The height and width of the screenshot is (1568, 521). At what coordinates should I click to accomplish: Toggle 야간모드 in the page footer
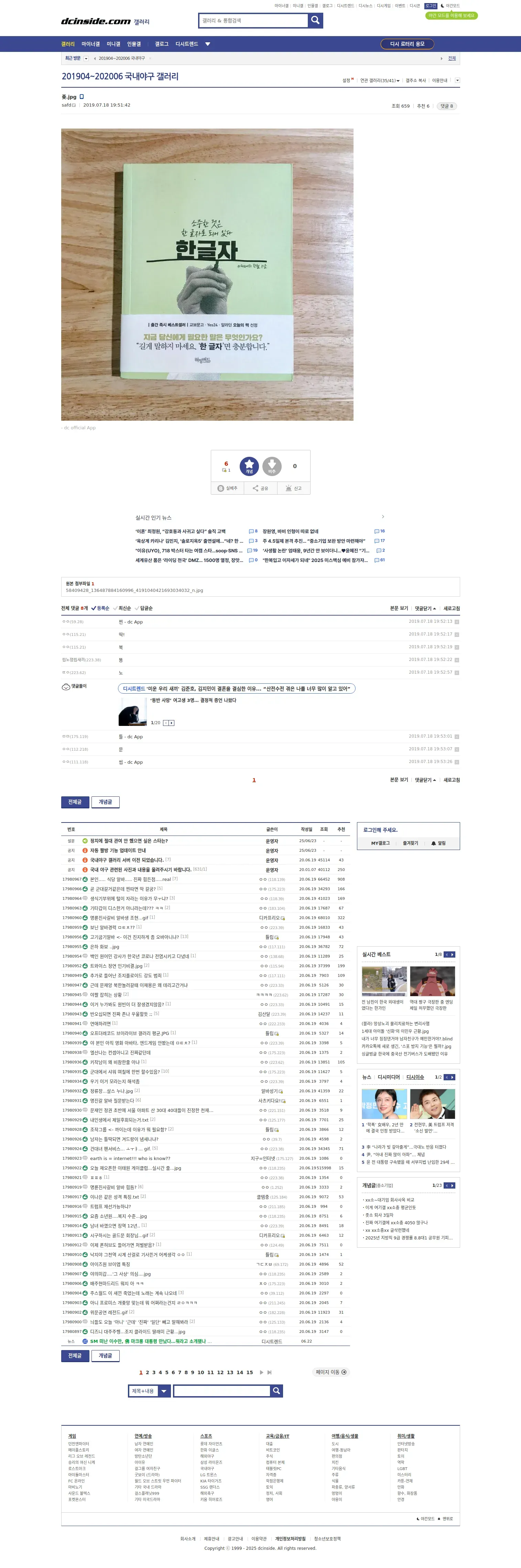tap(425, 1519)
